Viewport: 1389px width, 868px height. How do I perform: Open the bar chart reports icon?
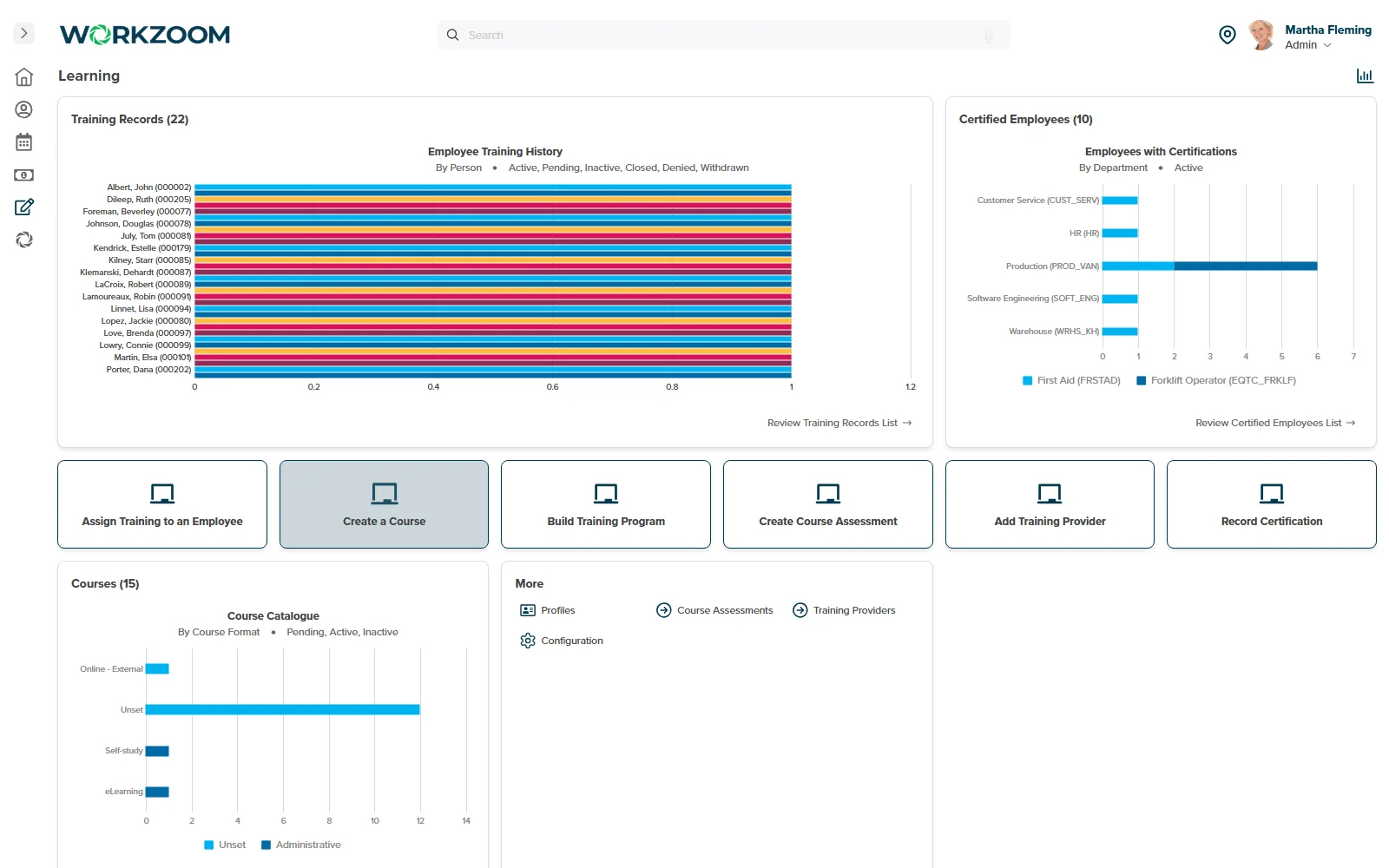pos(1366,76)
